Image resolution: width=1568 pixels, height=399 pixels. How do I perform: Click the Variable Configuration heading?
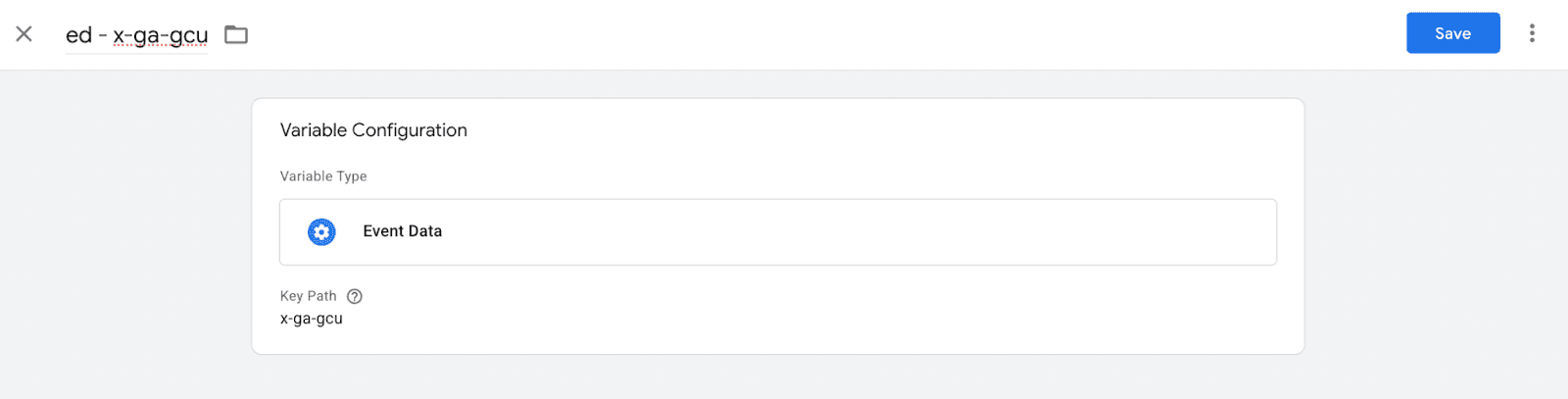click(x=373, y=130)
